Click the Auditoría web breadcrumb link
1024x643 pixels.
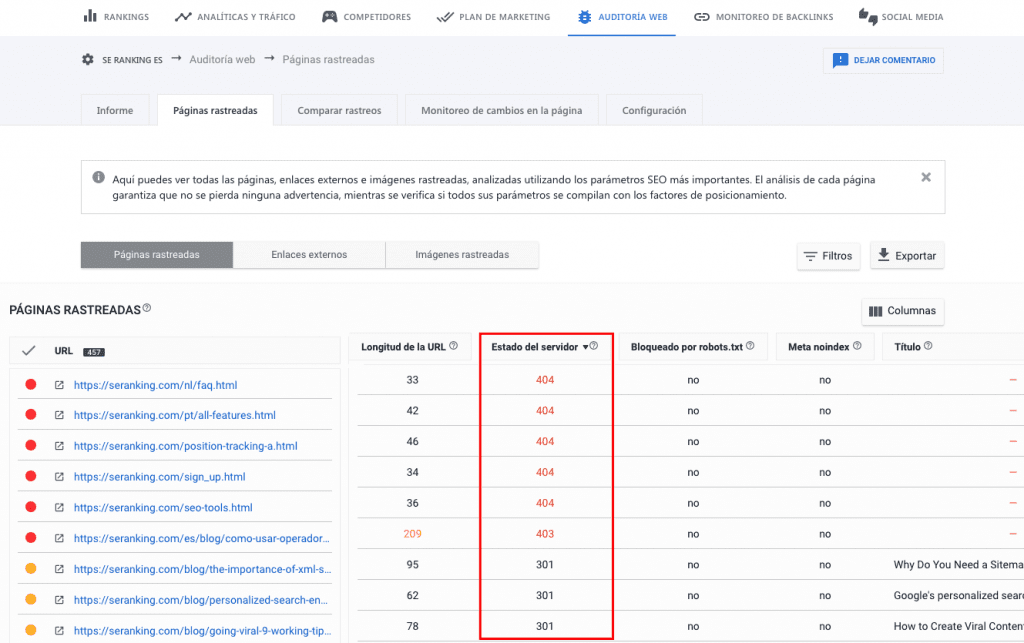(x=222, y=59)
